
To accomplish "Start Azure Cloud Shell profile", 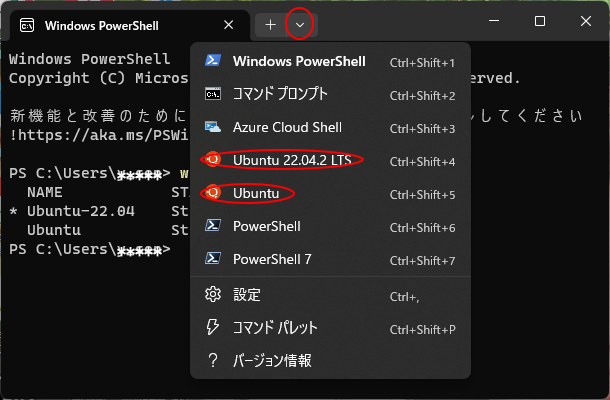I will pos(330,128).
